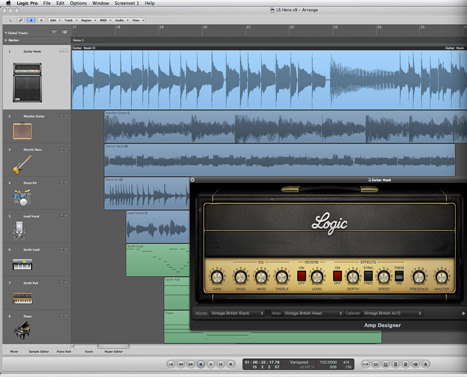Select the Electric Bass track icon
This screenshot has width=467, height=377.
(x=22, y=165)
